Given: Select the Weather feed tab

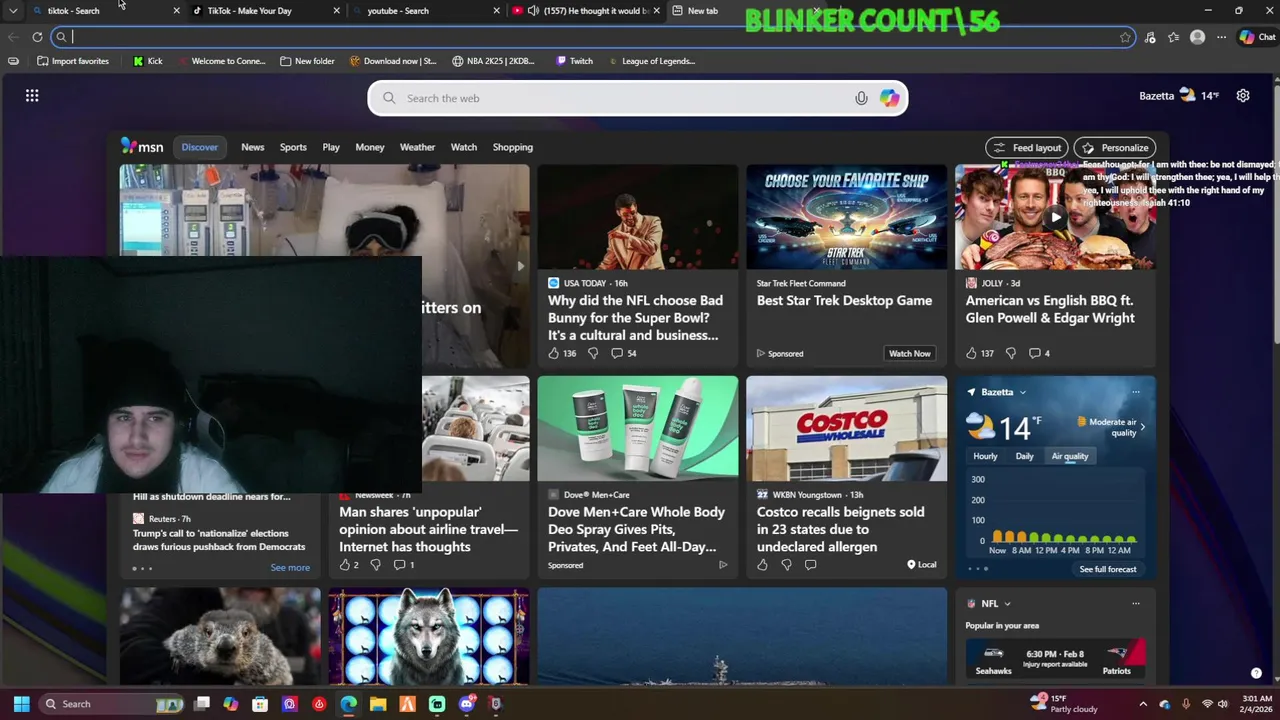Looking at the screenshot, I should coord(417,147).
